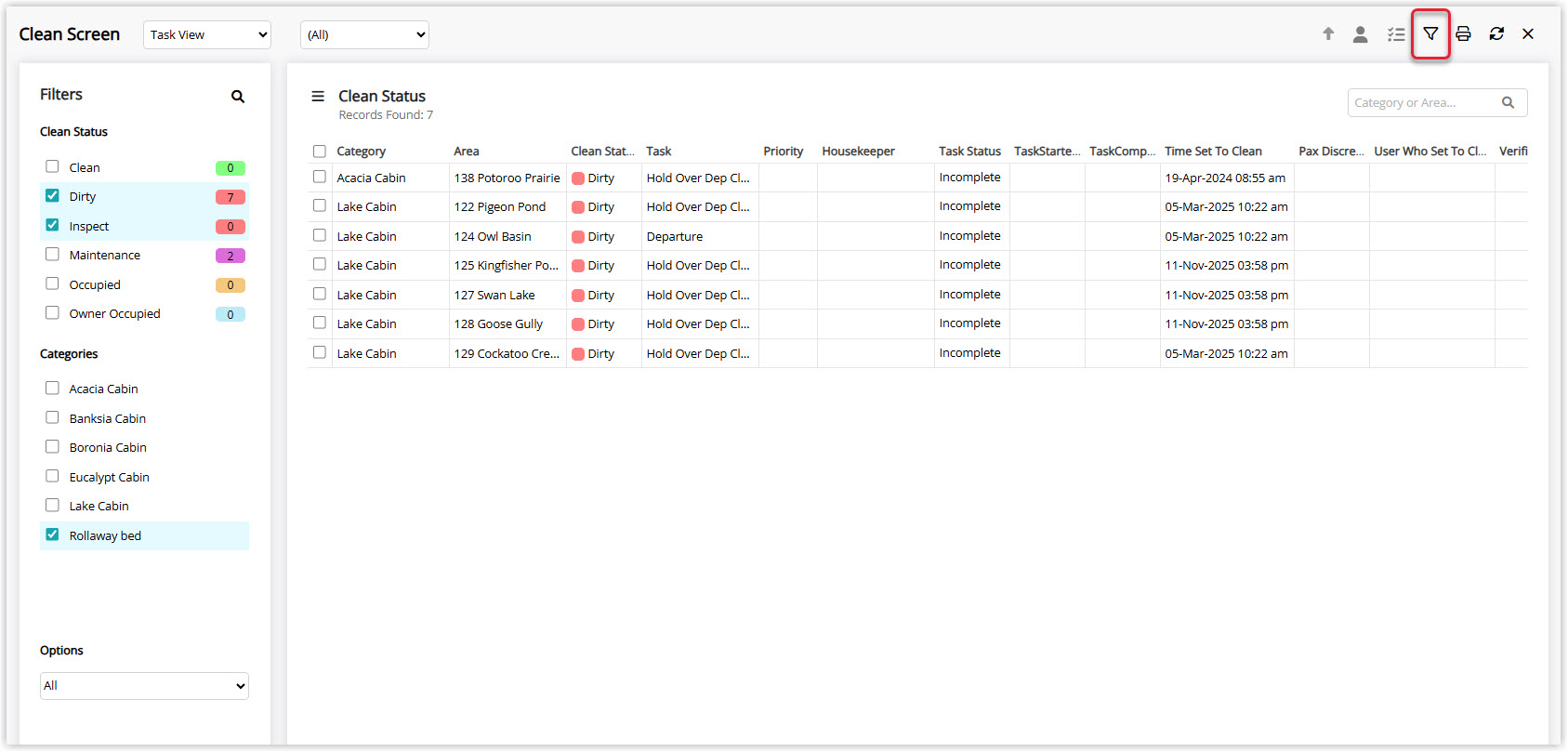Click the 138 Potoroo Prairie area cell
The height and width of the screenshot is (752, 1568).
coord(507,178)
